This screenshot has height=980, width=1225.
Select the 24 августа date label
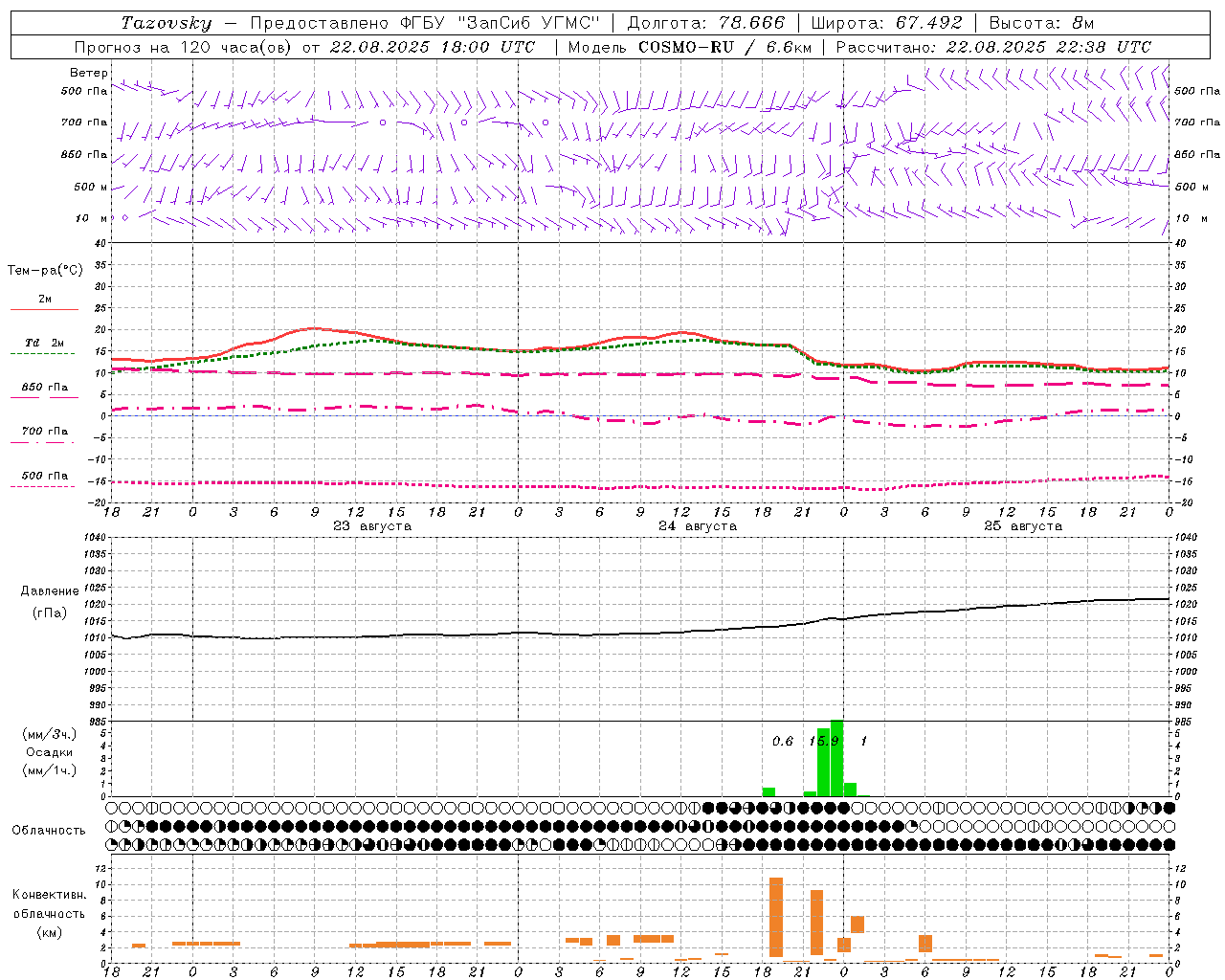(698, 526)
